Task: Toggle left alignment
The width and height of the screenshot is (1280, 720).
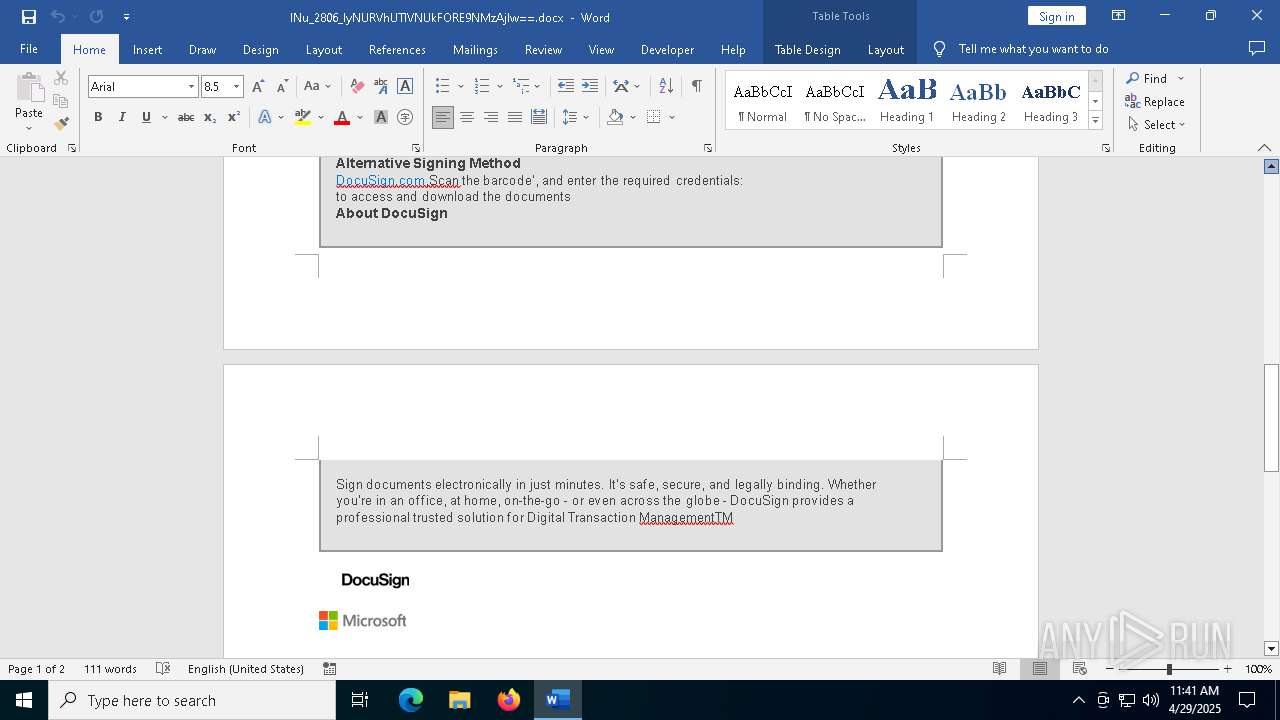Action: point(443,117)
